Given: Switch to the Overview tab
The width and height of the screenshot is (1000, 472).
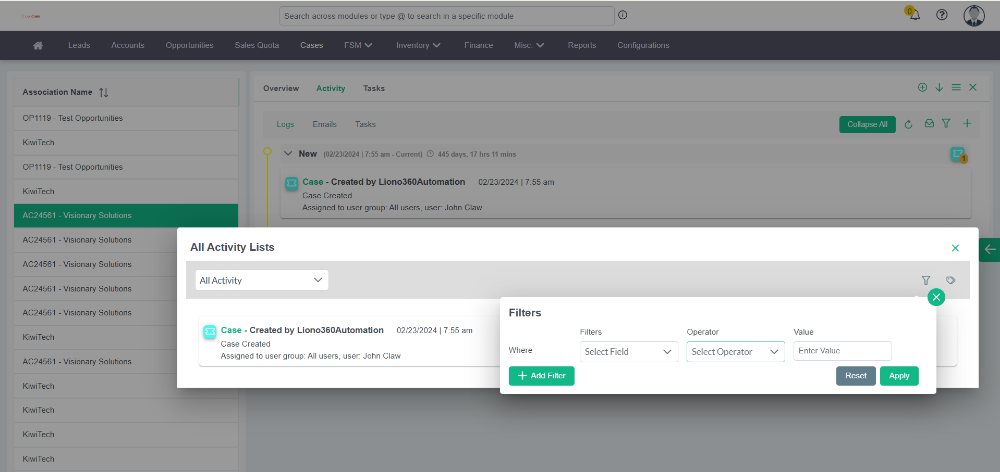Looking at the screenshot, I should click(x=280, y=88).
